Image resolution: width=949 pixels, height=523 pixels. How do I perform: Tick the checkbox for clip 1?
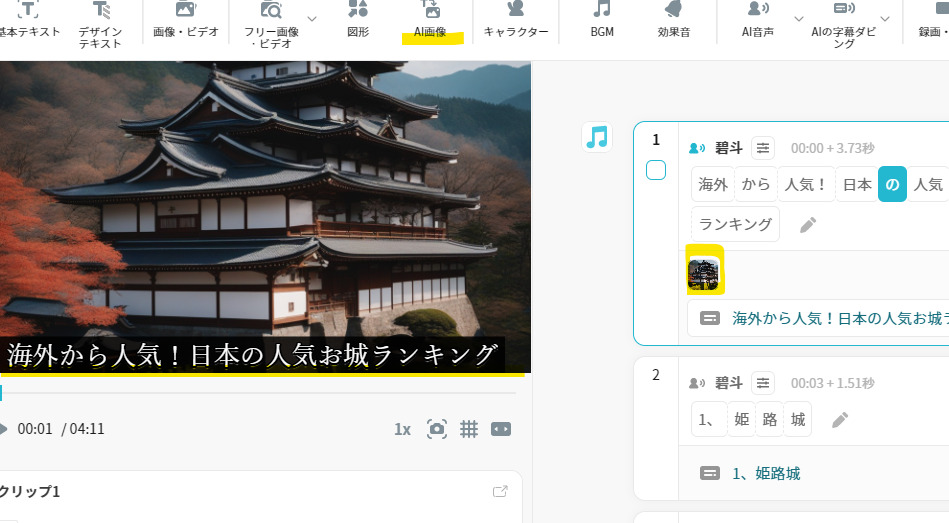pyautogui.click(x=656, y=170)
